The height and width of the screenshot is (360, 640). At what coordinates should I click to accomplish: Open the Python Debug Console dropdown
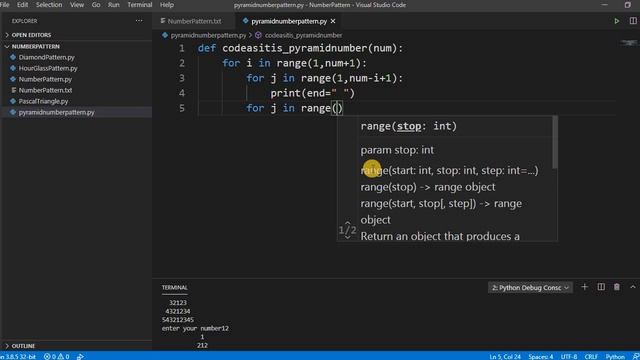point(530,287)
